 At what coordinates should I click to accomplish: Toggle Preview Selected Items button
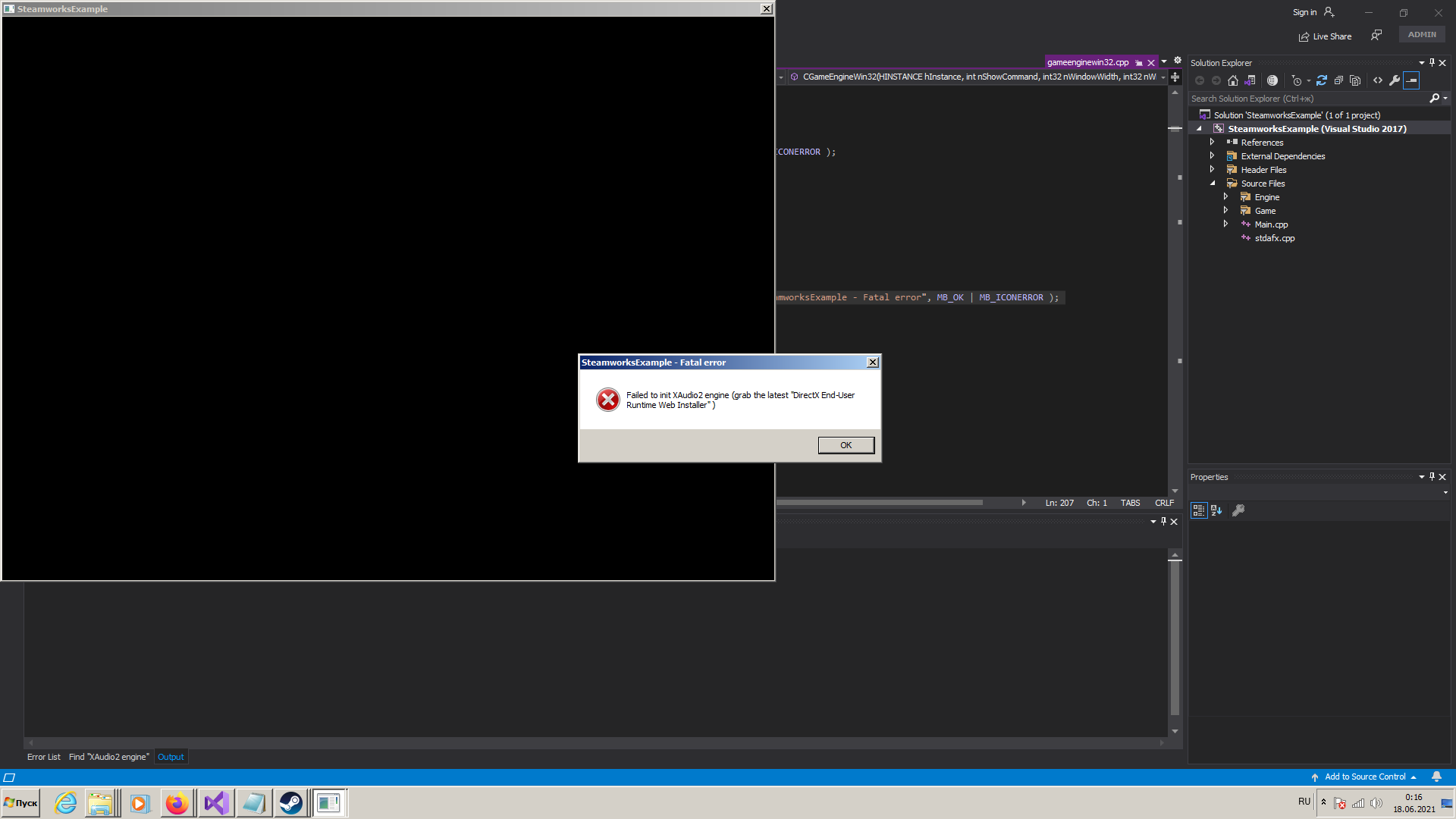pyautogui.click(x=1411, y=80)
